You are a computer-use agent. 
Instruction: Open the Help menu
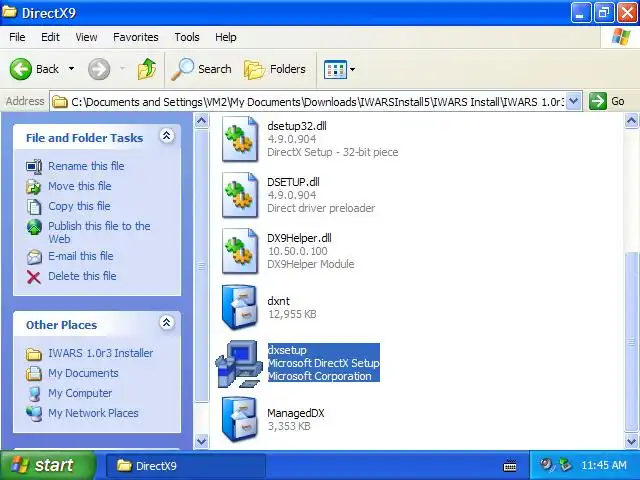(x=226, y=37)
